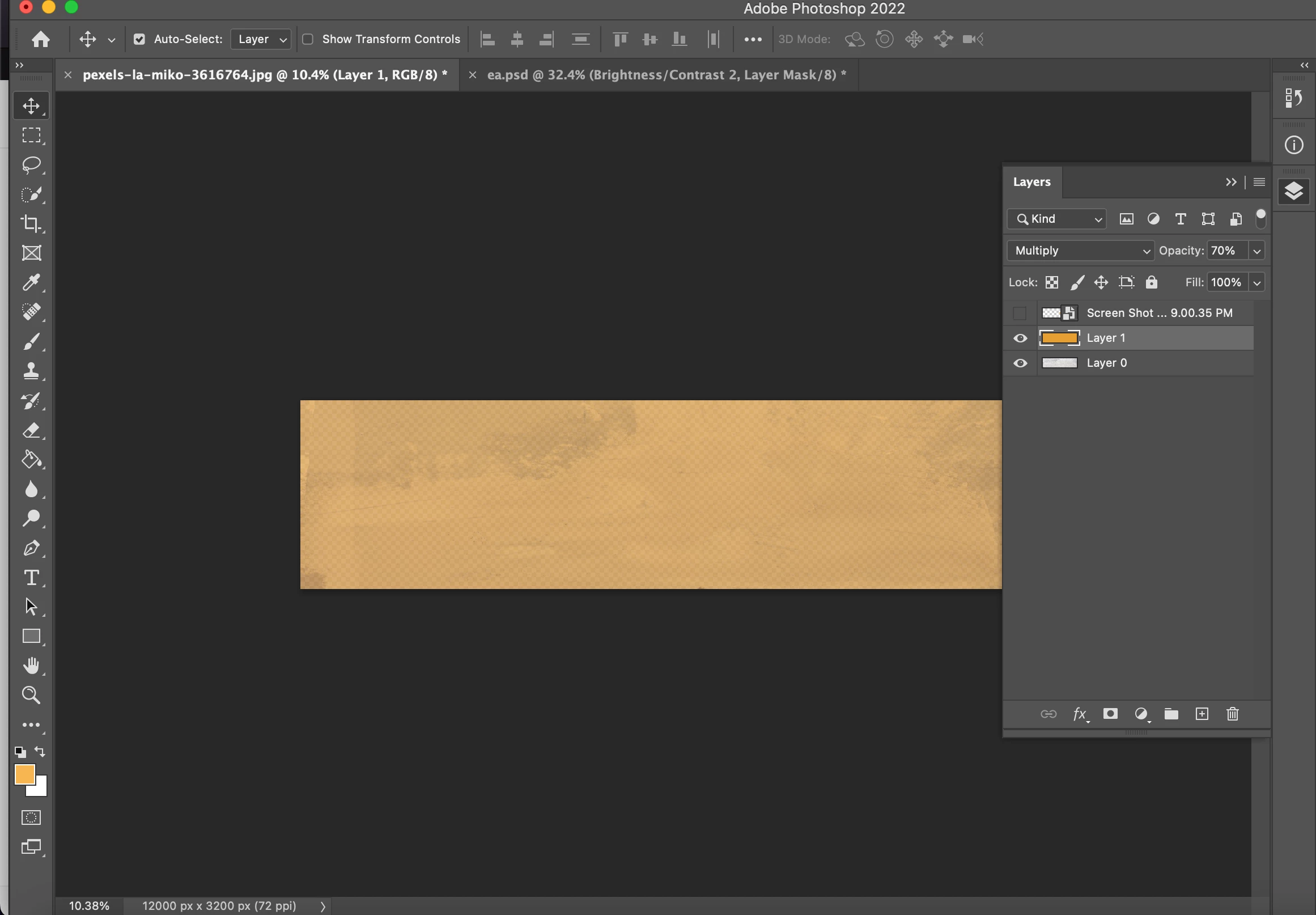Expand the Opacity slider dropdown arrow
The image size is (1316, 915).
pos(1257,251)
